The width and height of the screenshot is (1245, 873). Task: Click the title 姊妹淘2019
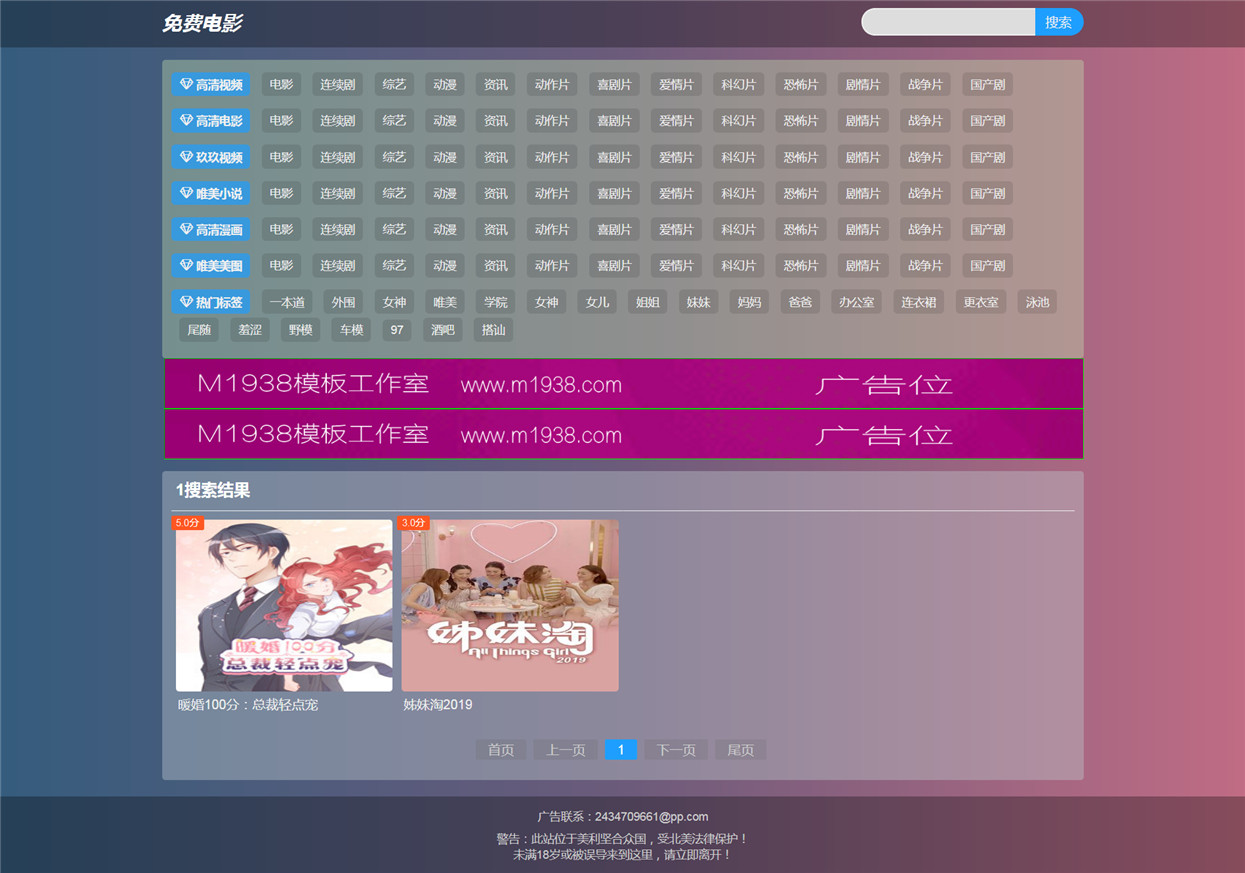(438, 705)
